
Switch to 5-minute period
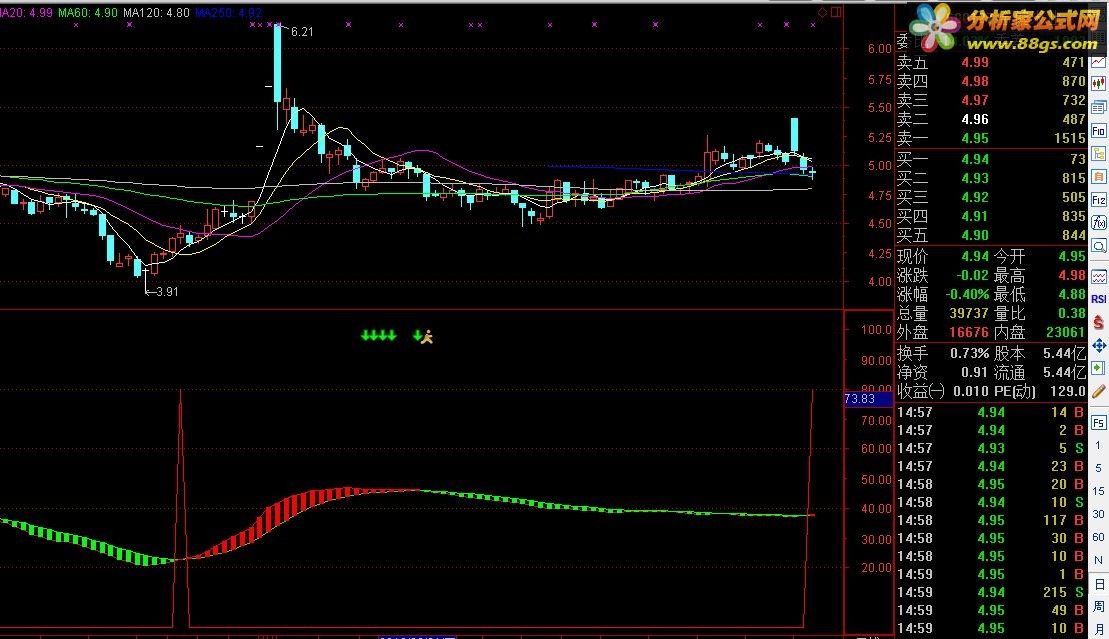coord(1098,468)
